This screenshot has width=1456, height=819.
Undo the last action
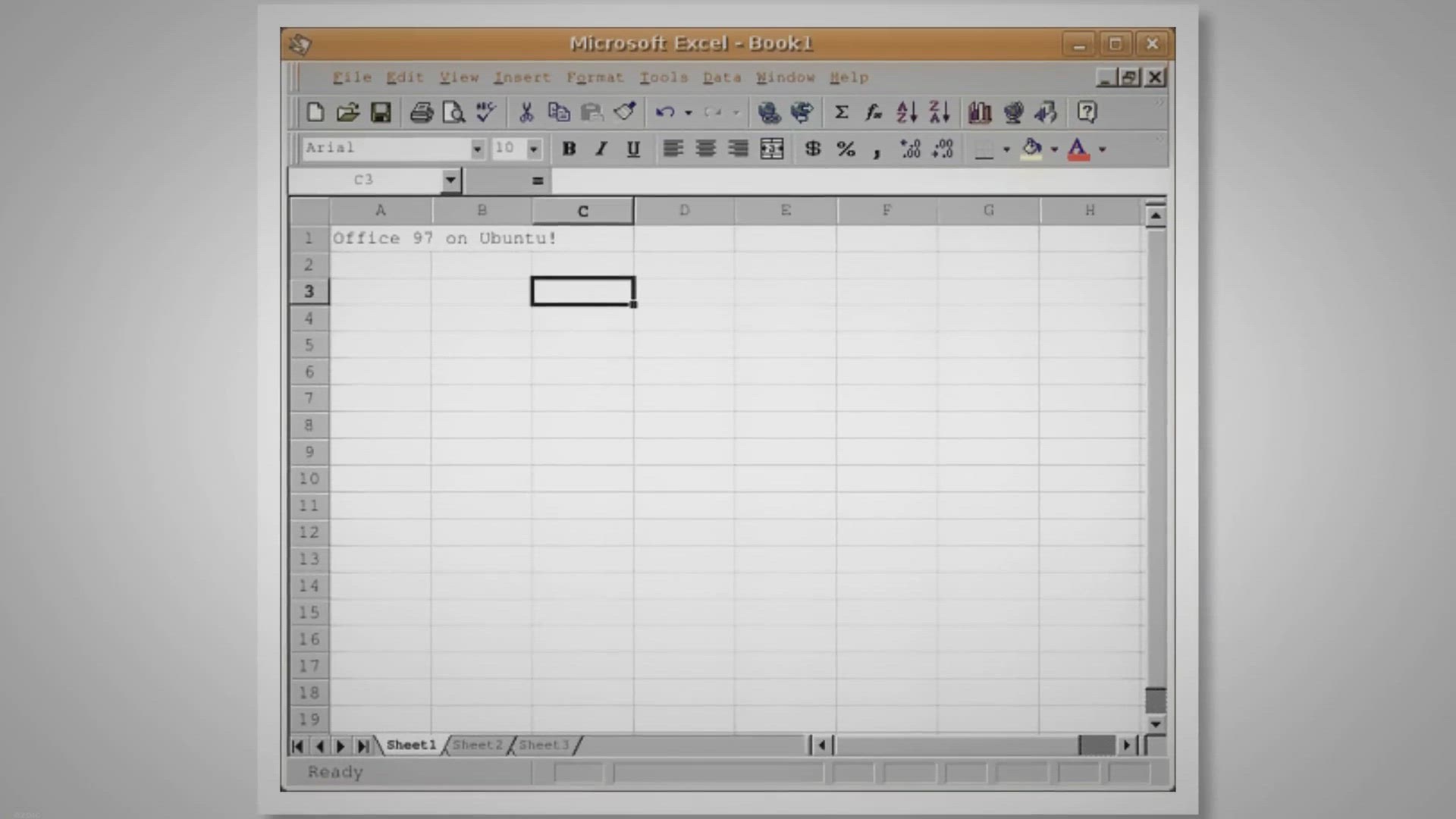[665, 112]
